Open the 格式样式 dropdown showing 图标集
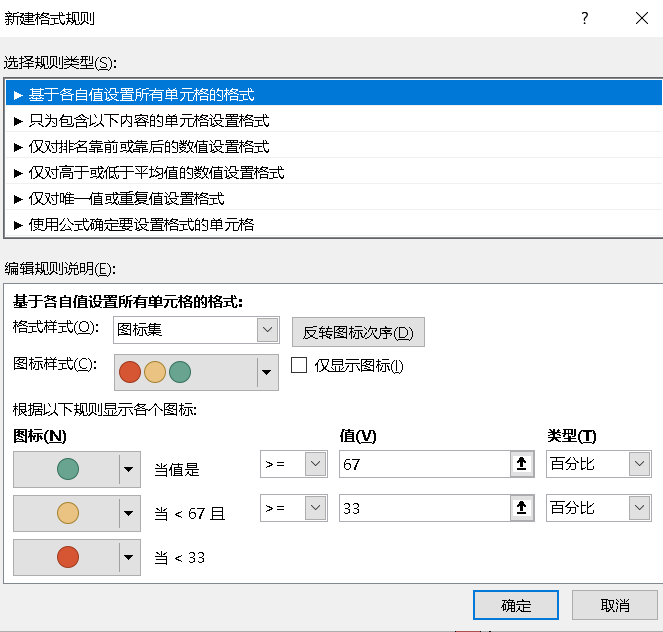The image size is (663, 632). pyautogui.click(x=196, y=330)
